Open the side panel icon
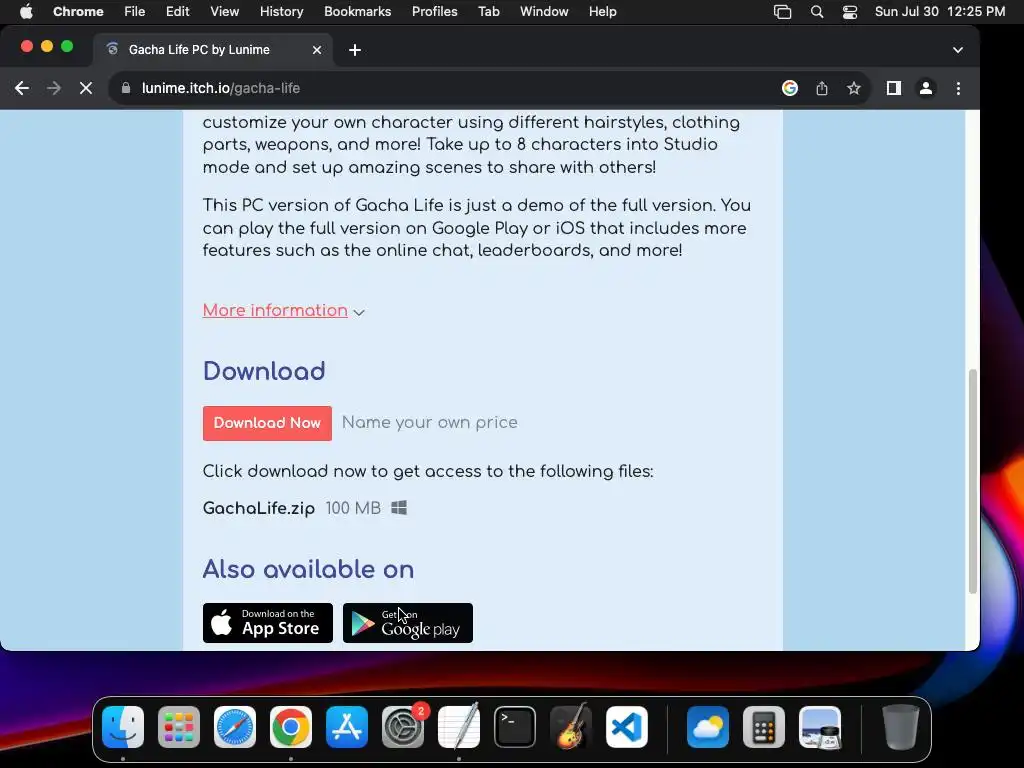The width and height of the screenshot is (1024, 768). pos(893,88)
